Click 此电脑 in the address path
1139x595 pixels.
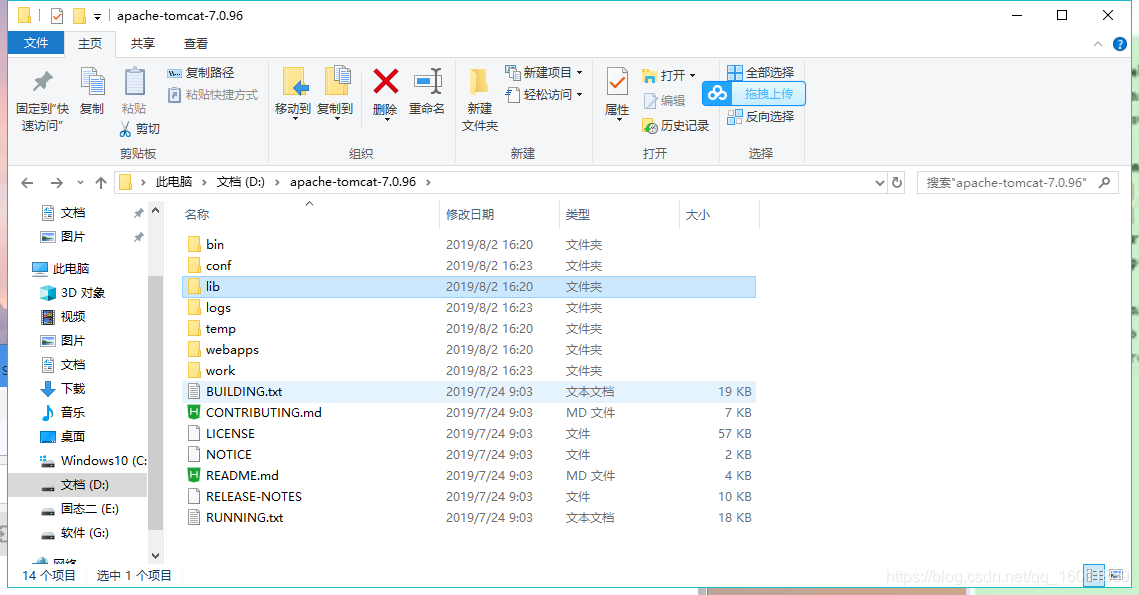click(174, 182)
